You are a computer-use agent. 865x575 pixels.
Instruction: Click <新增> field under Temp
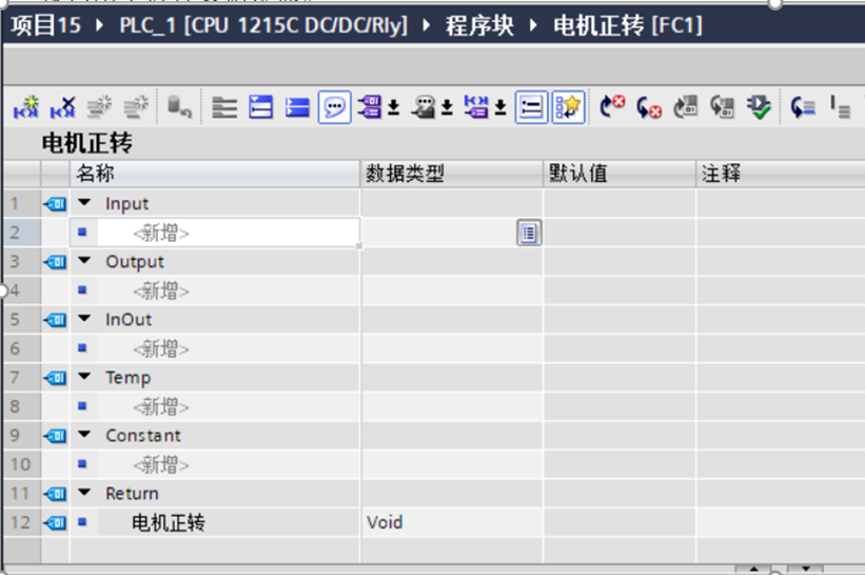(228, 407)
